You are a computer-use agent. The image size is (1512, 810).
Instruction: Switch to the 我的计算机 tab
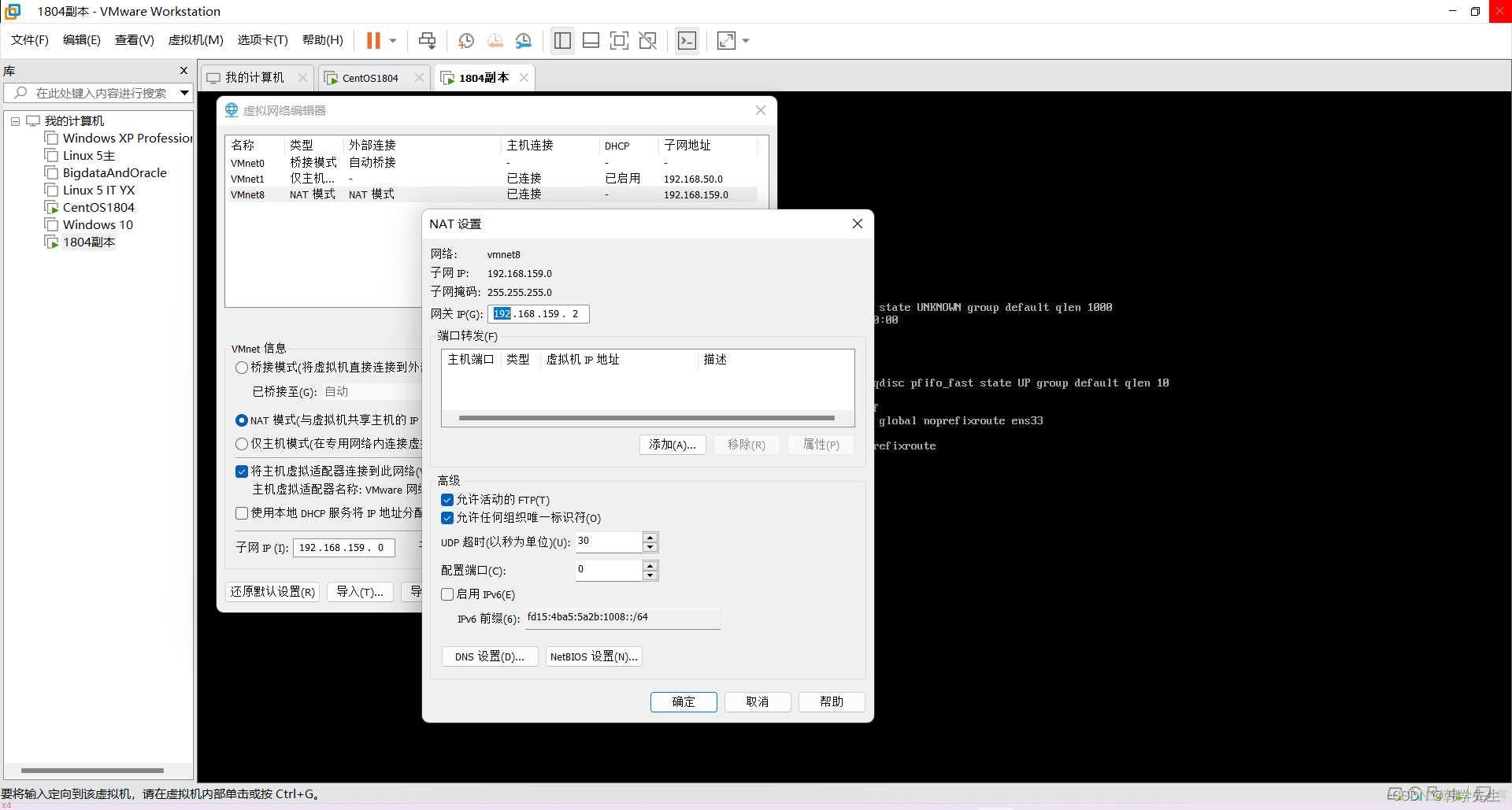(254, 77)
